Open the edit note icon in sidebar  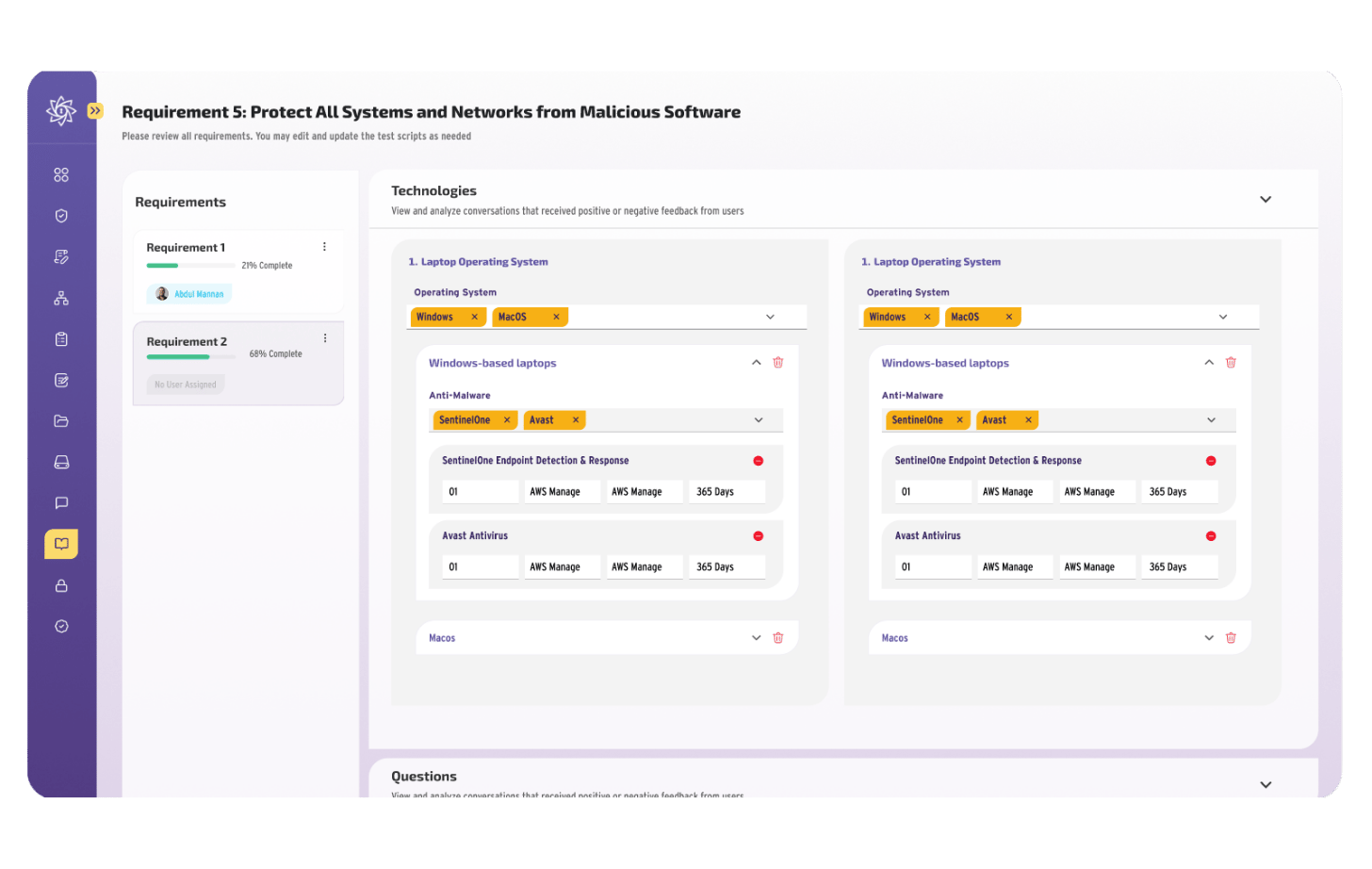[x=61, y=381]
